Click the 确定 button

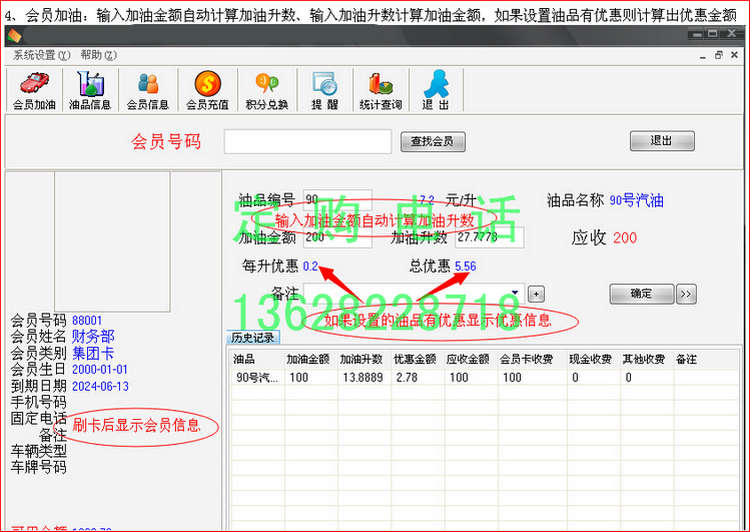coord(641,294)
